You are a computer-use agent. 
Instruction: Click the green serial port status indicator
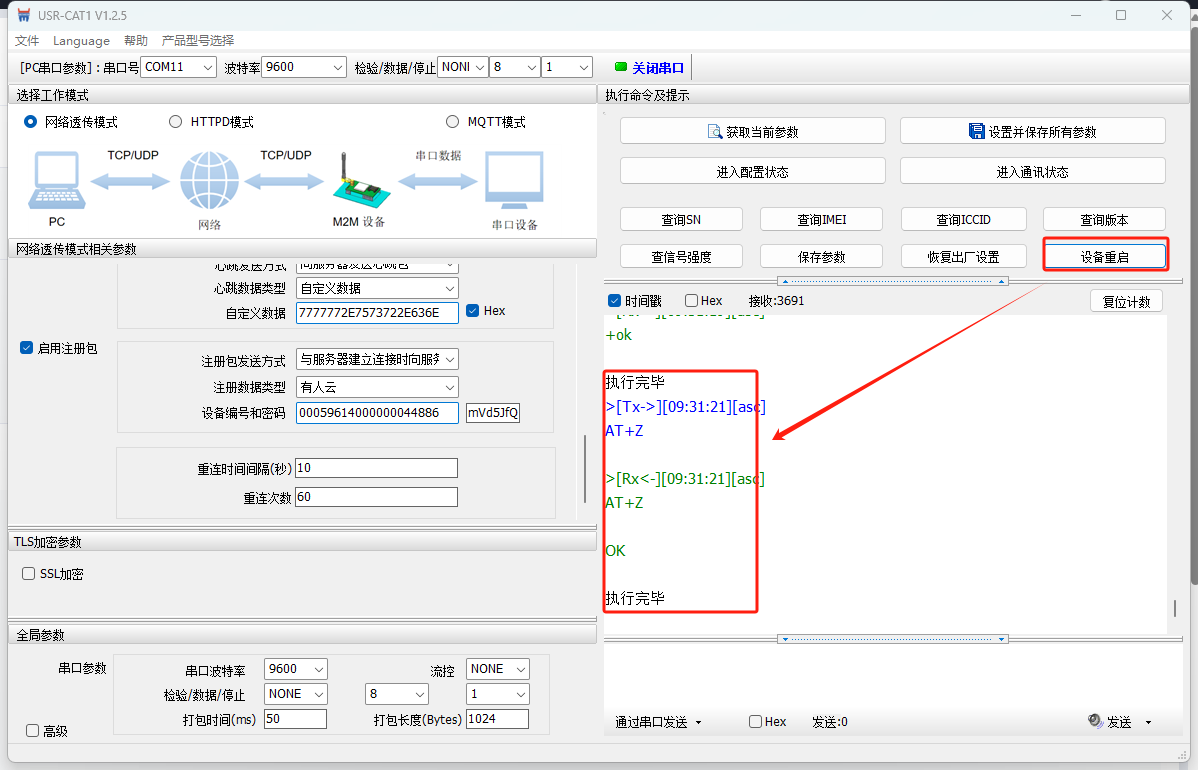[x=620, y=67]
